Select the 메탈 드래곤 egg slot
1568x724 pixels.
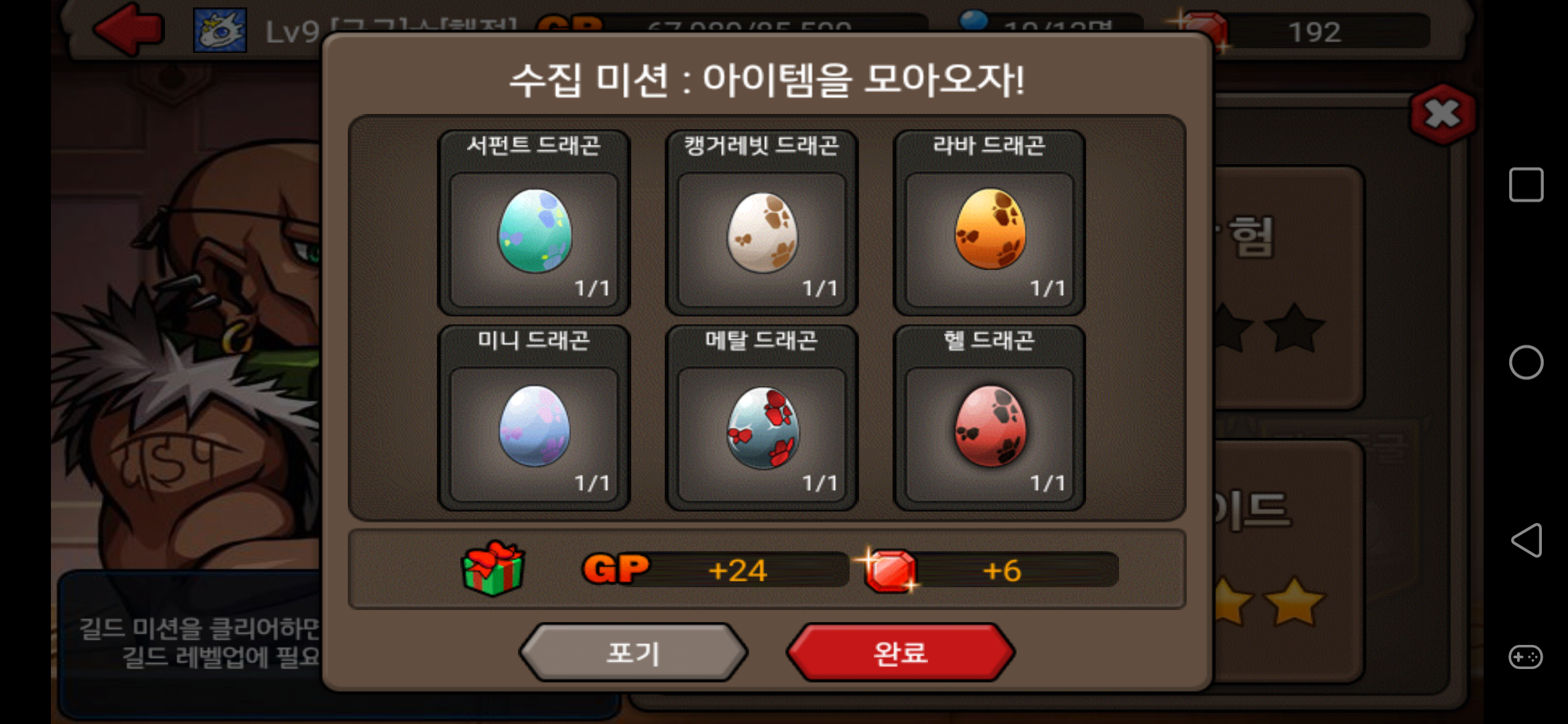(x=762, y=418)
